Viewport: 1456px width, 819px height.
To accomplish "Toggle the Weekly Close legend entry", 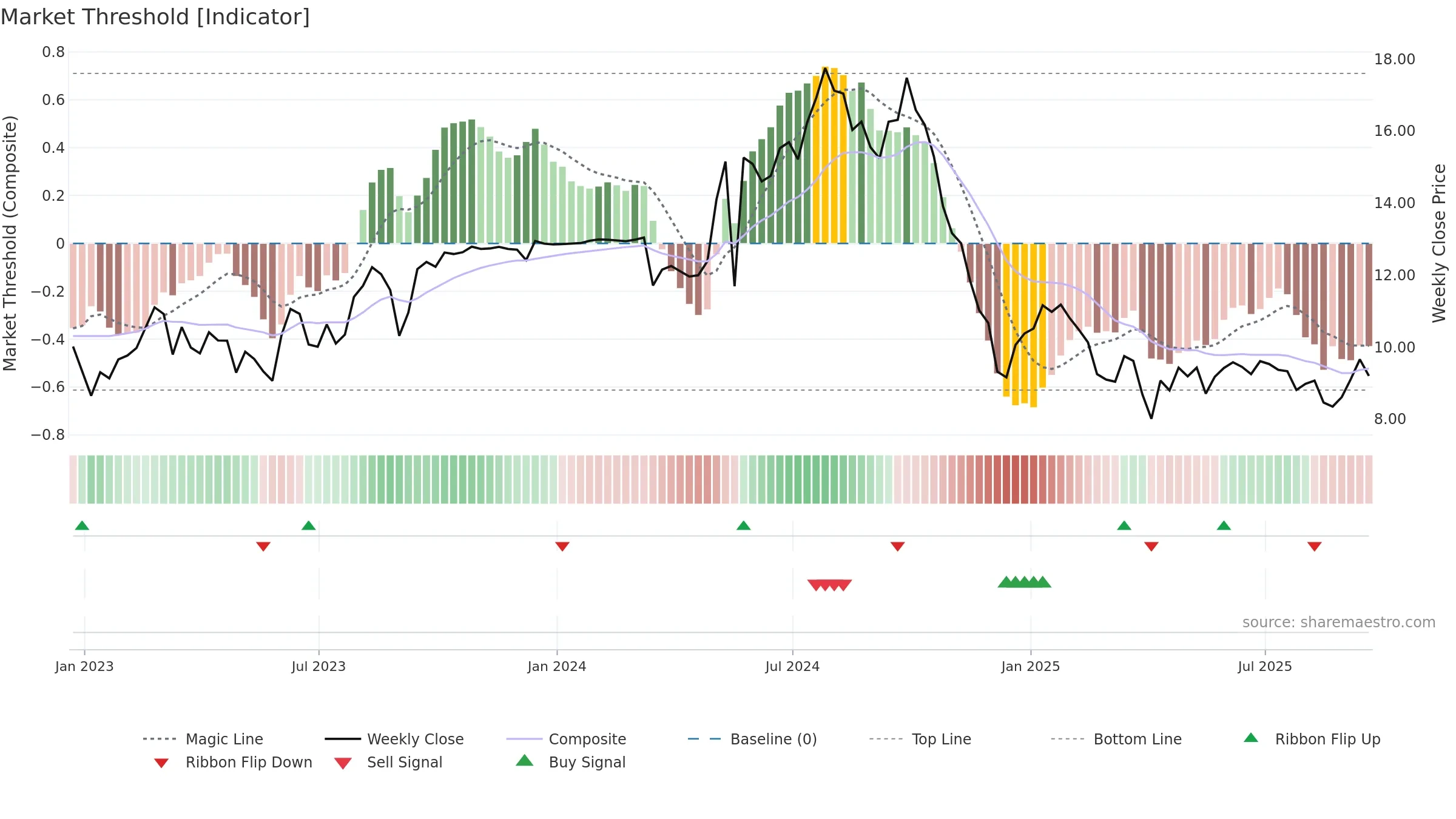I will coord(394,739).
